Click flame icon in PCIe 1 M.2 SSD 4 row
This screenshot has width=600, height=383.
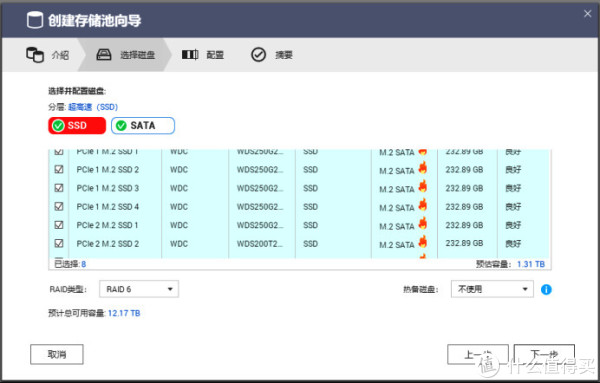tap(422, 205)
